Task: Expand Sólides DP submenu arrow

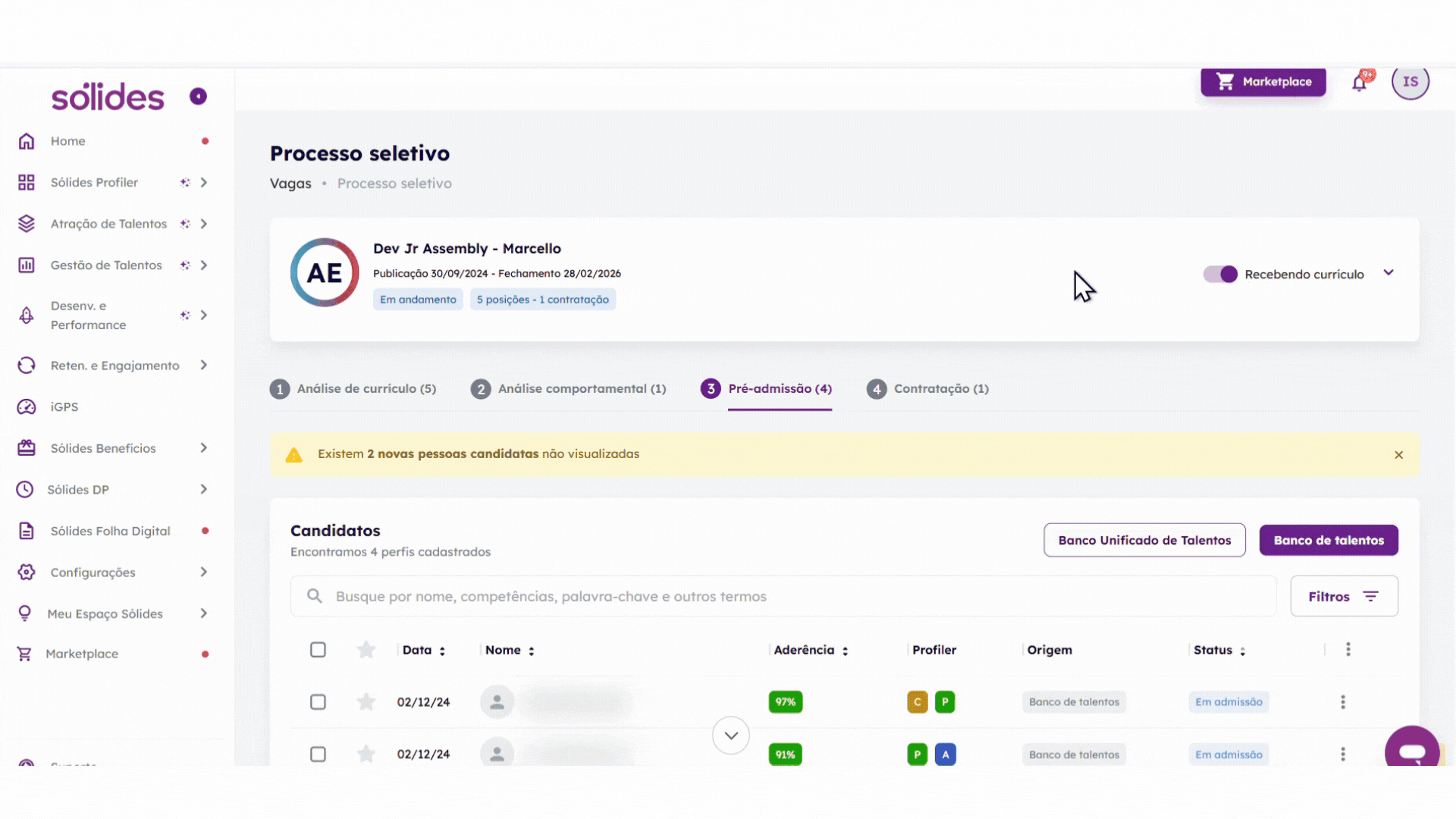Action: tap(203, 490)
